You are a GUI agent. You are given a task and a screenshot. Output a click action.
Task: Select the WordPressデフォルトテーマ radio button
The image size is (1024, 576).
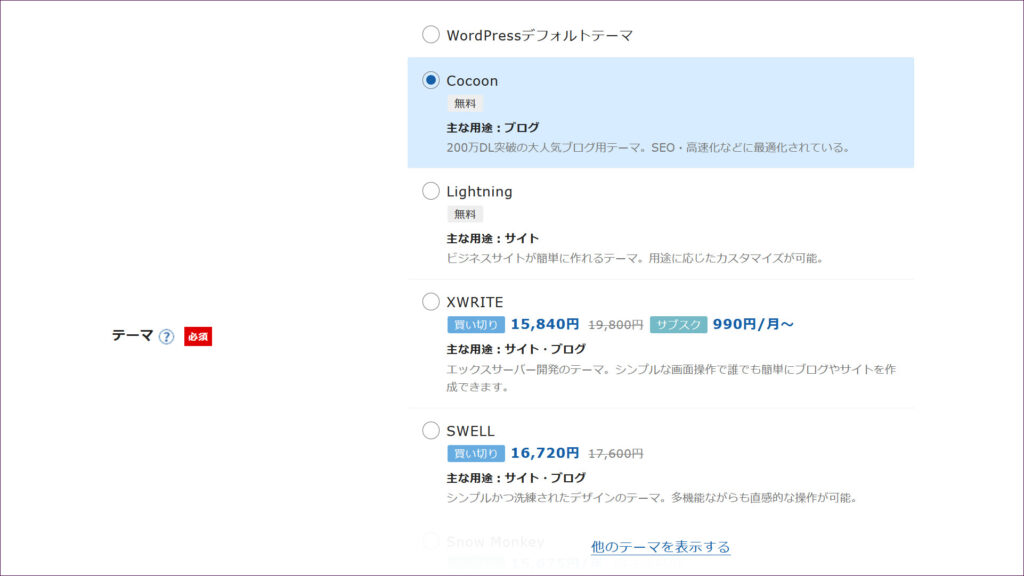point(431,35)
